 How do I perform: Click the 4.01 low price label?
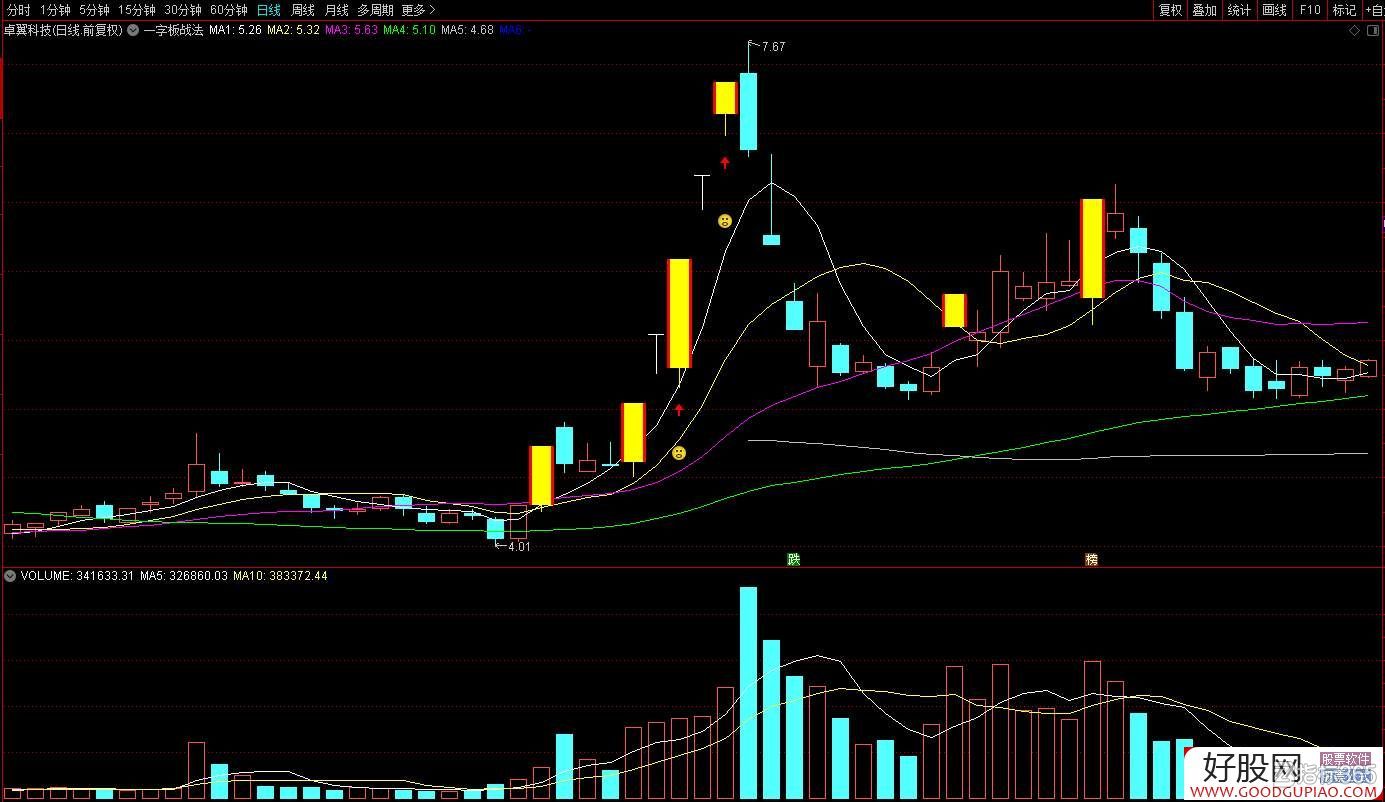pos(519,547)
